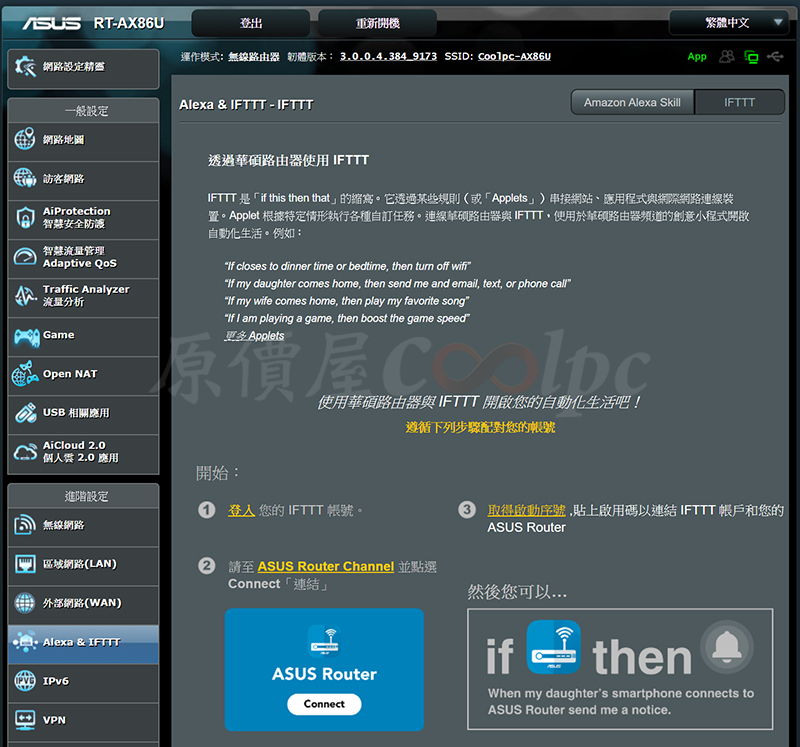Click the white Connect button
The image size is (800, 747).
coord(324,704)
